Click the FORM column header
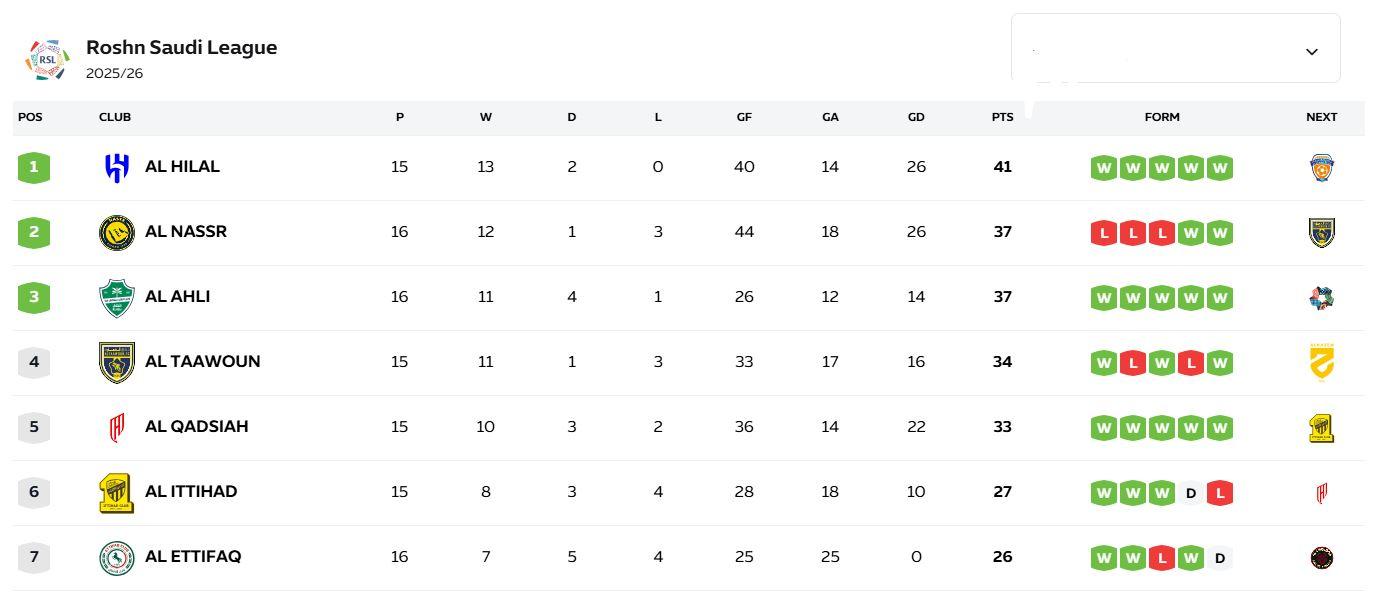The image size is (1383, 599). [x=1162, y=117]
